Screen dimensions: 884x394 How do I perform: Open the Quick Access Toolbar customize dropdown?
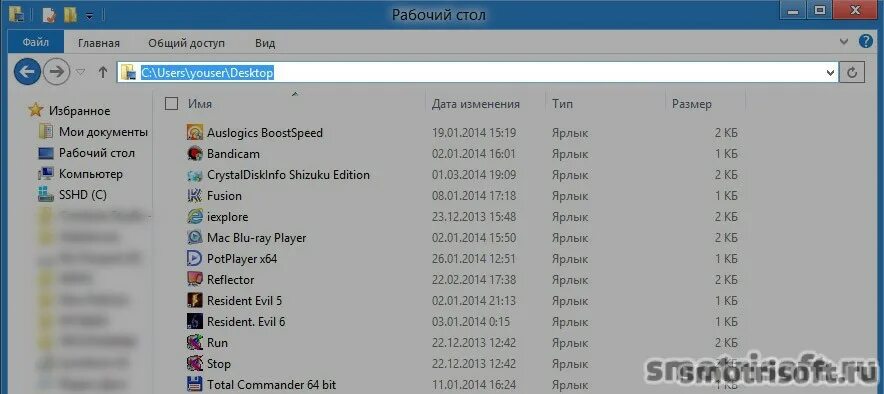[89, 16]
